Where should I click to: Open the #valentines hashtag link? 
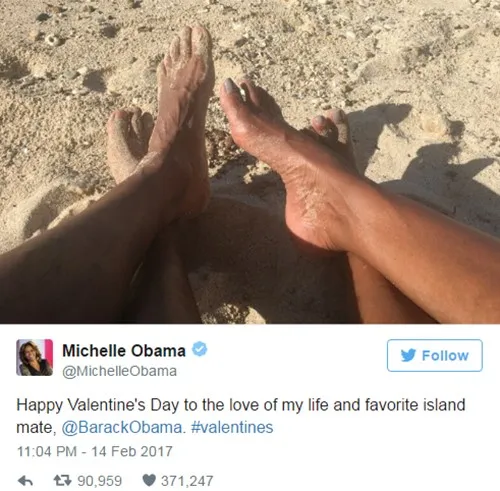click(x=232, y=427)
